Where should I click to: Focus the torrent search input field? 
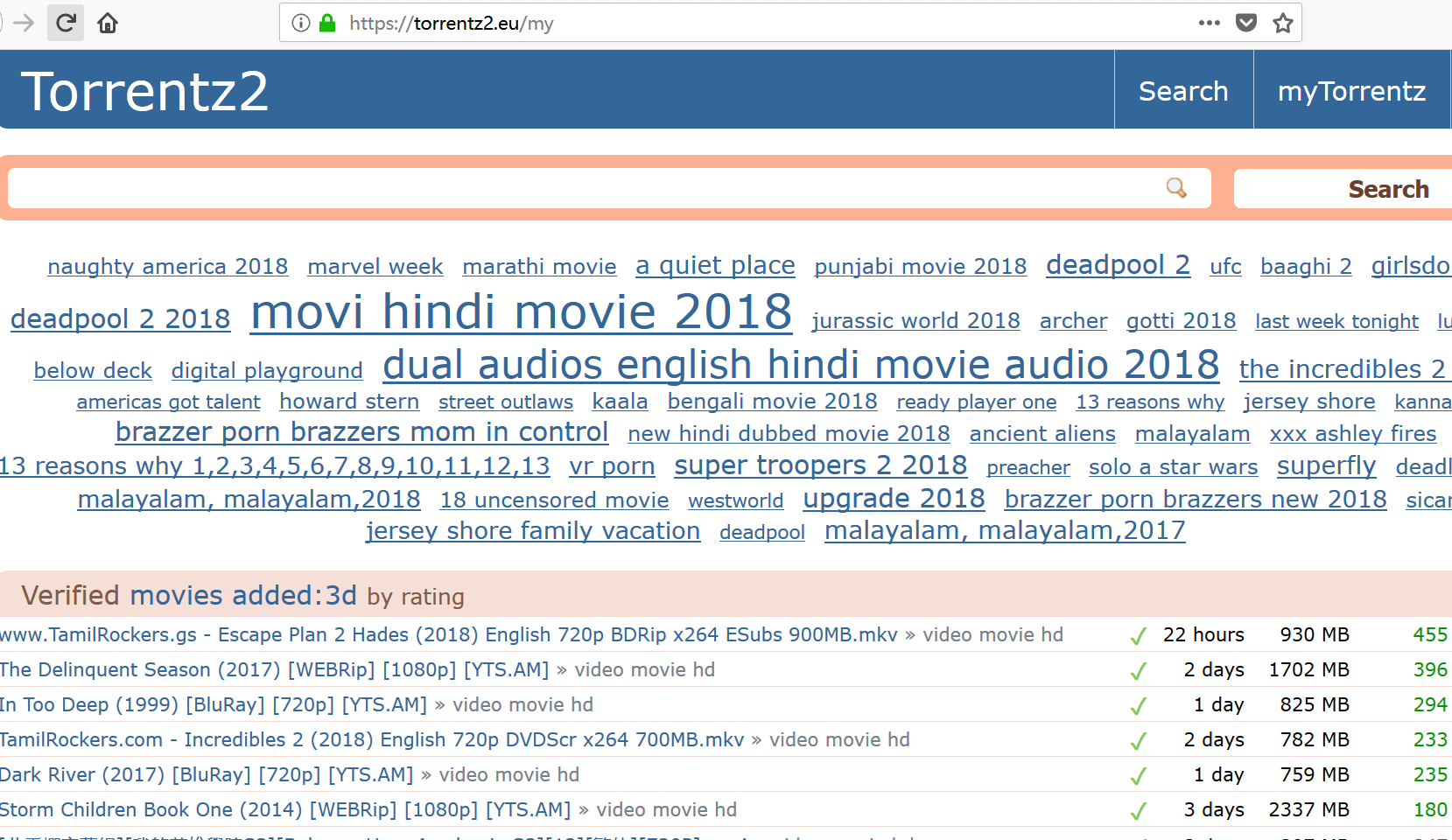609,188
